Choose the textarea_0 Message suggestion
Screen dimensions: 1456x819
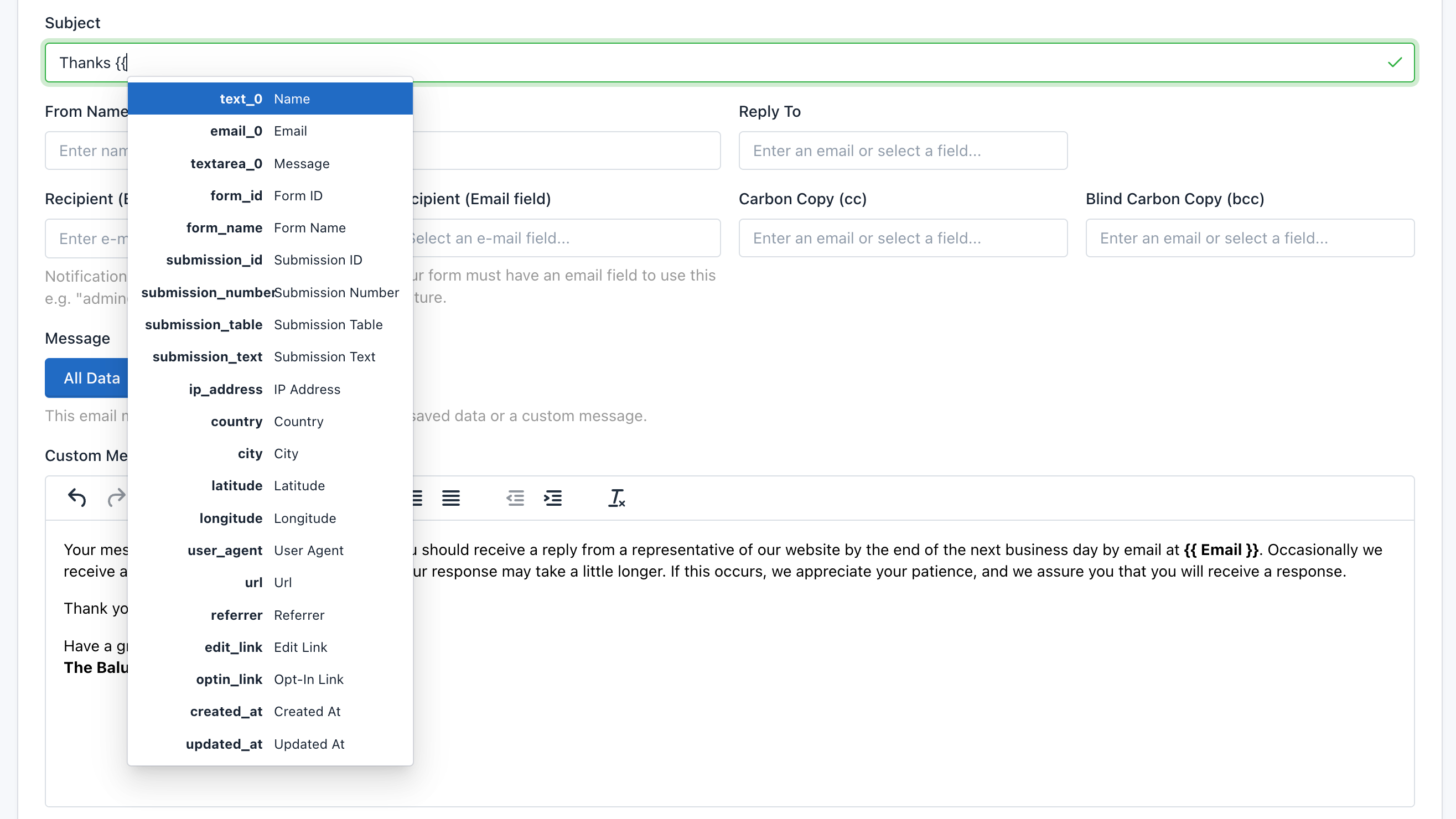click(270, 163)
